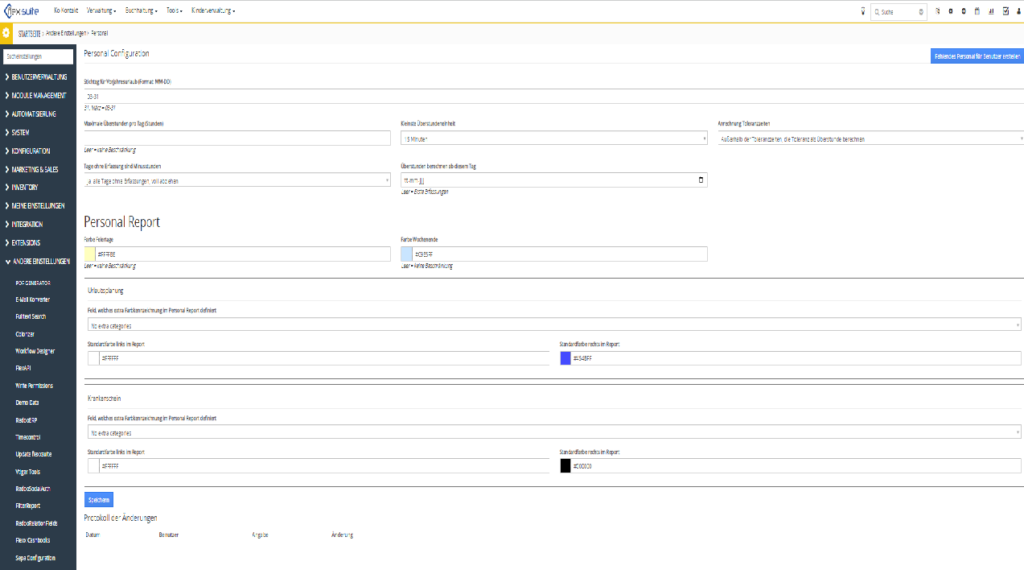Open E-Mail Konverter settings
The image size is (1024, 570).
[33, 300]
